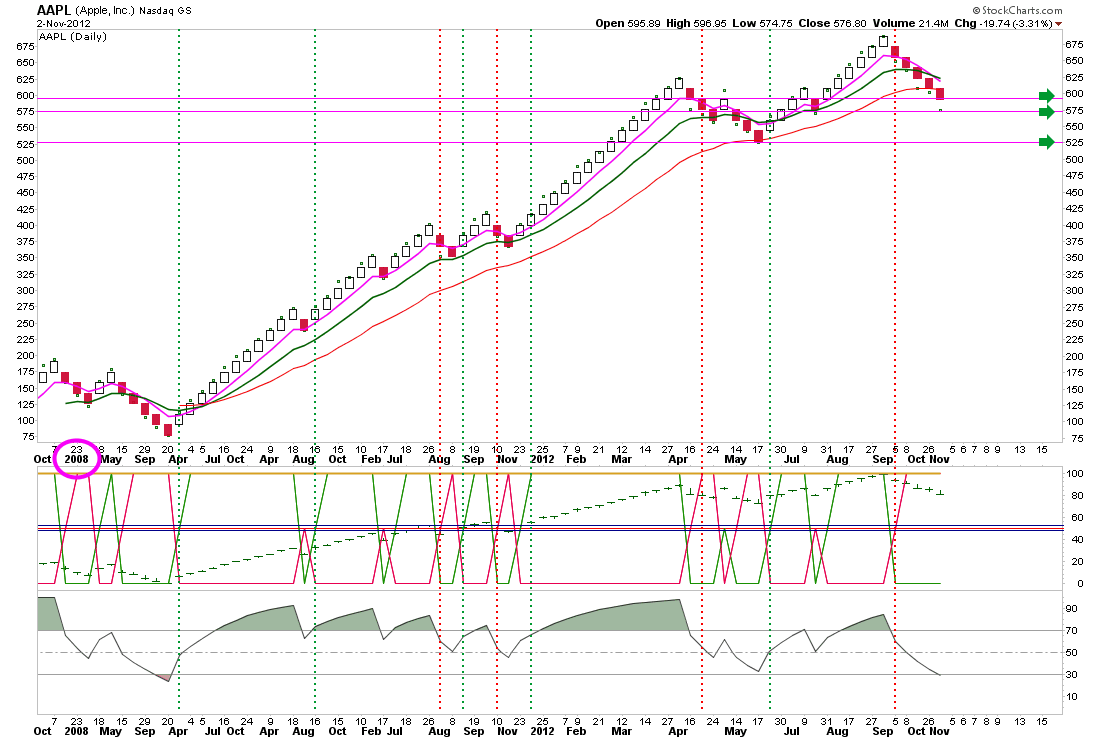Click 400 on the right price scale
Viewport: 1100px width, 740px height.
click(x=1074, y=225)
